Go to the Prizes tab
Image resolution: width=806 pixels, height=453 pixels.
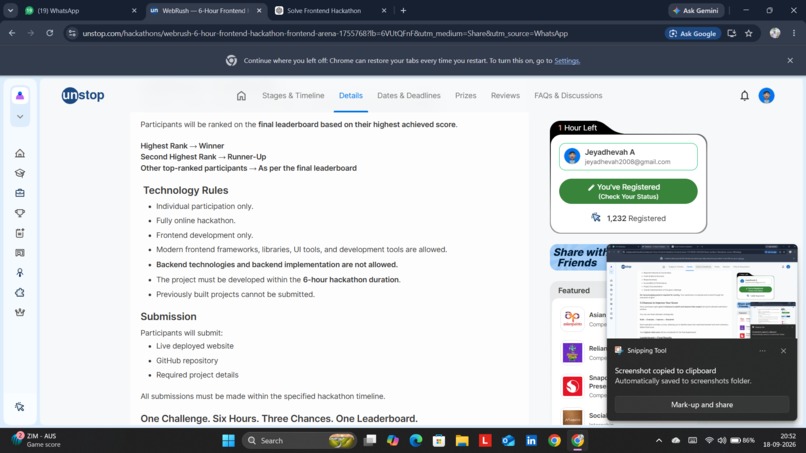pos(465,96)
